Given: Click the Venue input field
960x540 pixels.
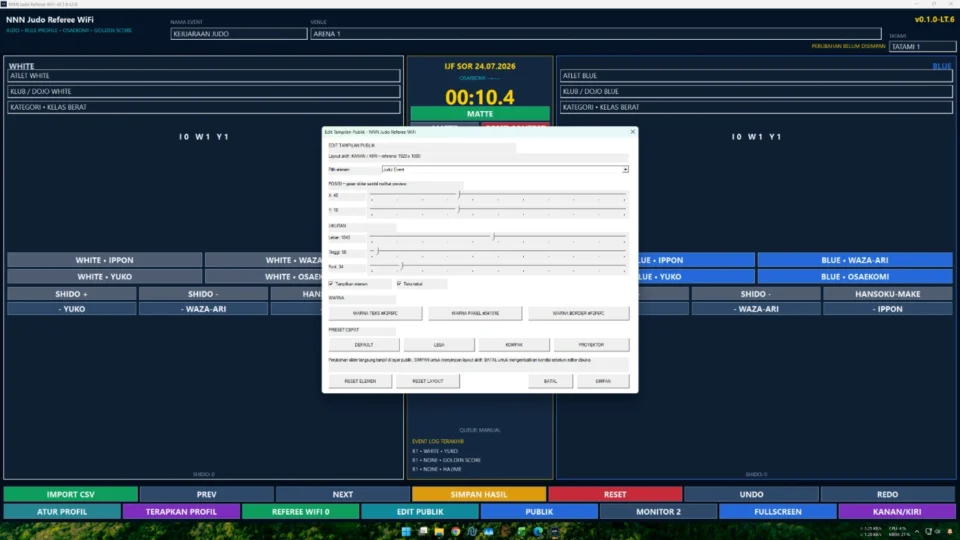Looking at the screenshot, I should coord(596,34).
